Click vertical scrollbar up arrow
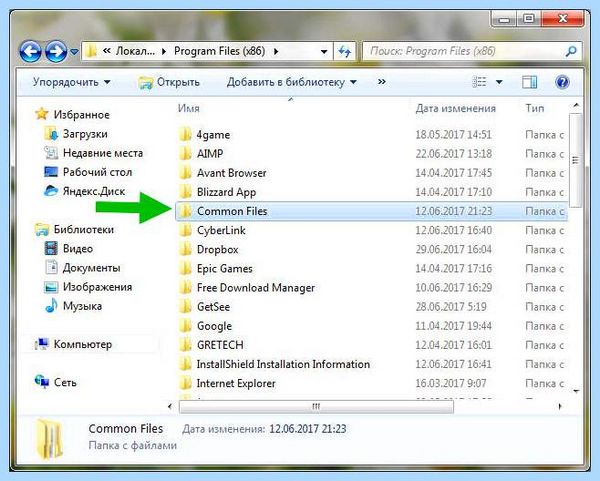Image resolution: width=600 pixels, height=481 pixels. [576, 105]
